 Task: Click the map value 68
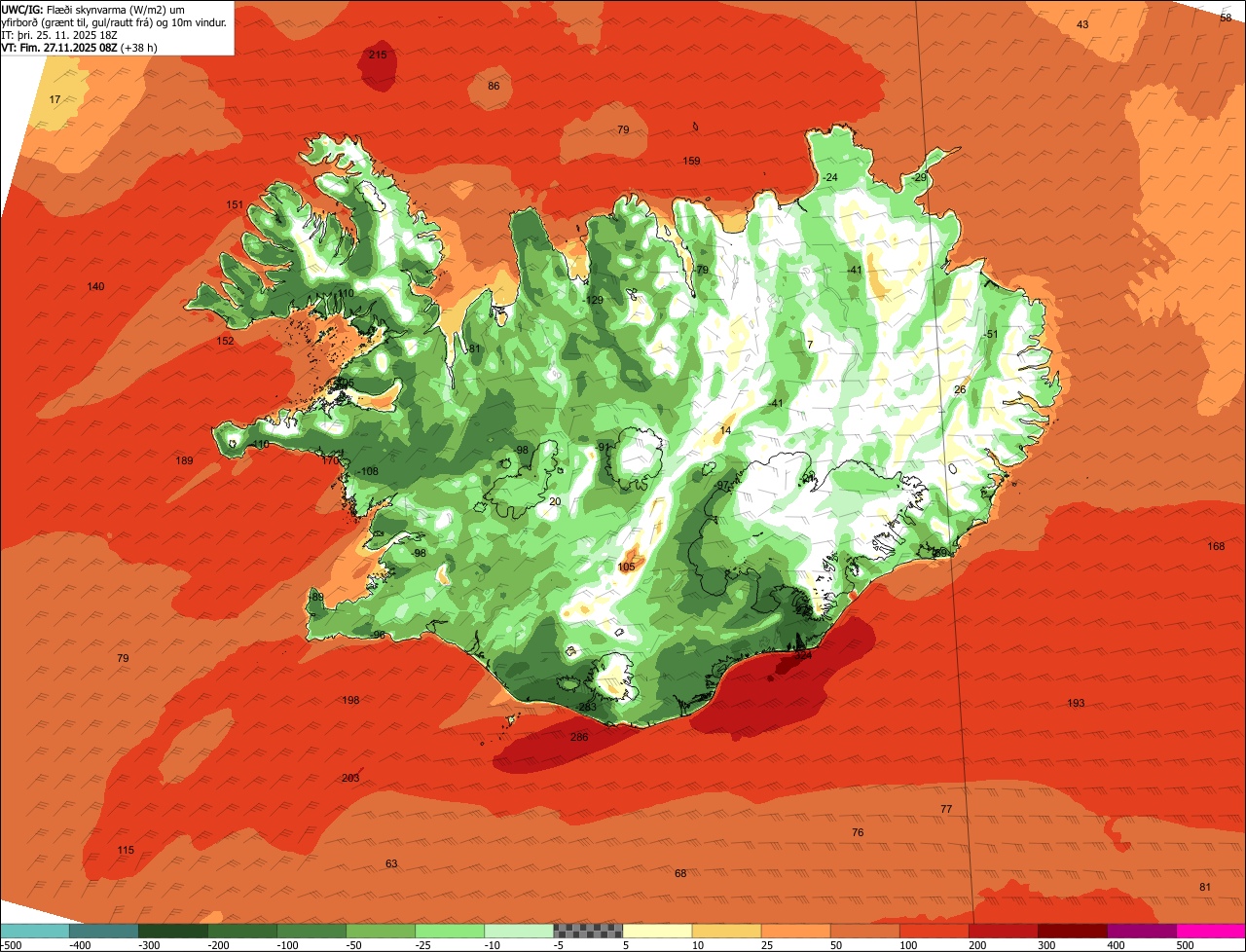tap(680, 873)
